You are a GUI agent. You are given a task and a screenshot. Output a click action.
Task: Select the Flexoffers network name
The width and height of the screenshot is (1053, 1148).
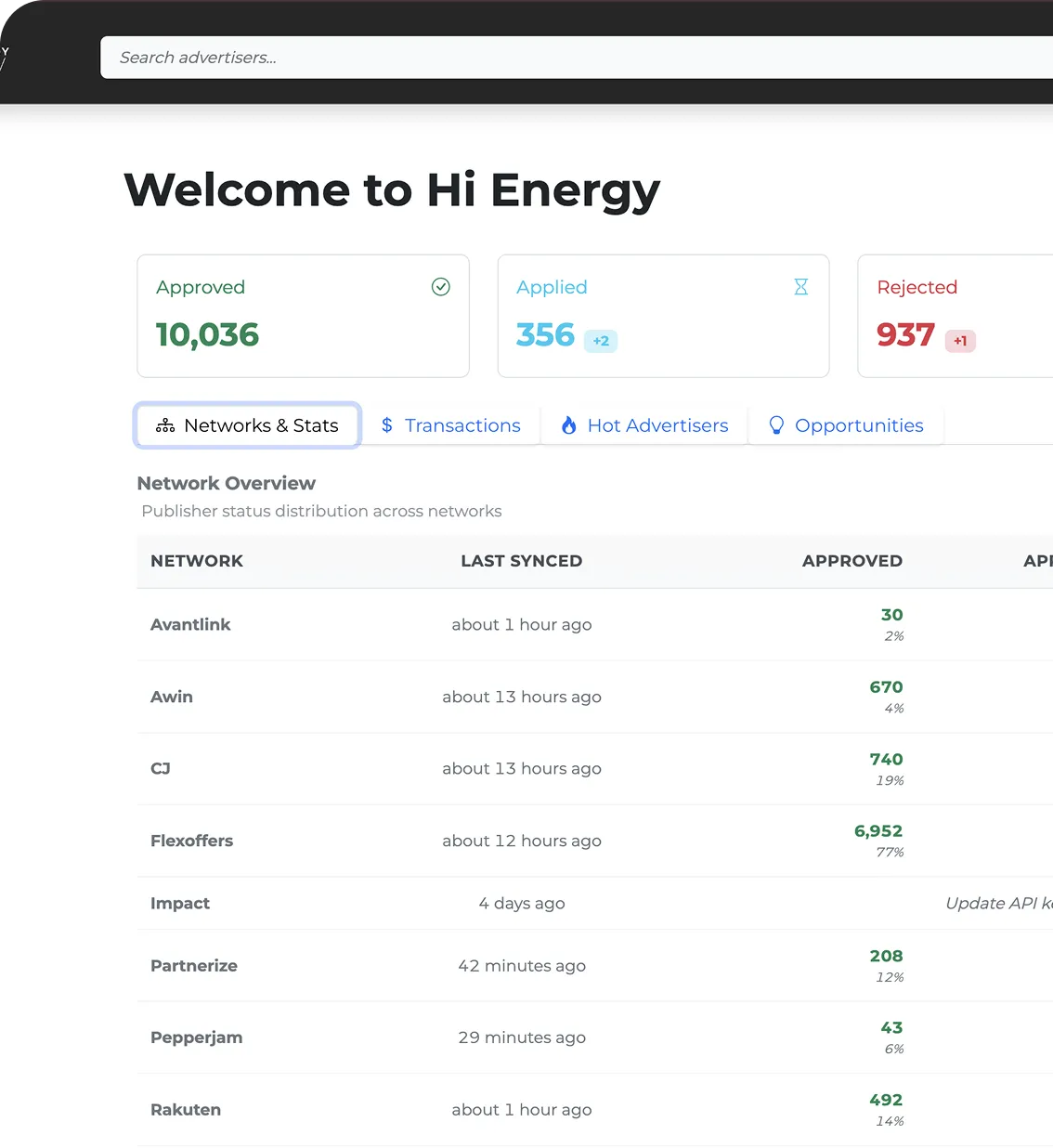point(192,841)
